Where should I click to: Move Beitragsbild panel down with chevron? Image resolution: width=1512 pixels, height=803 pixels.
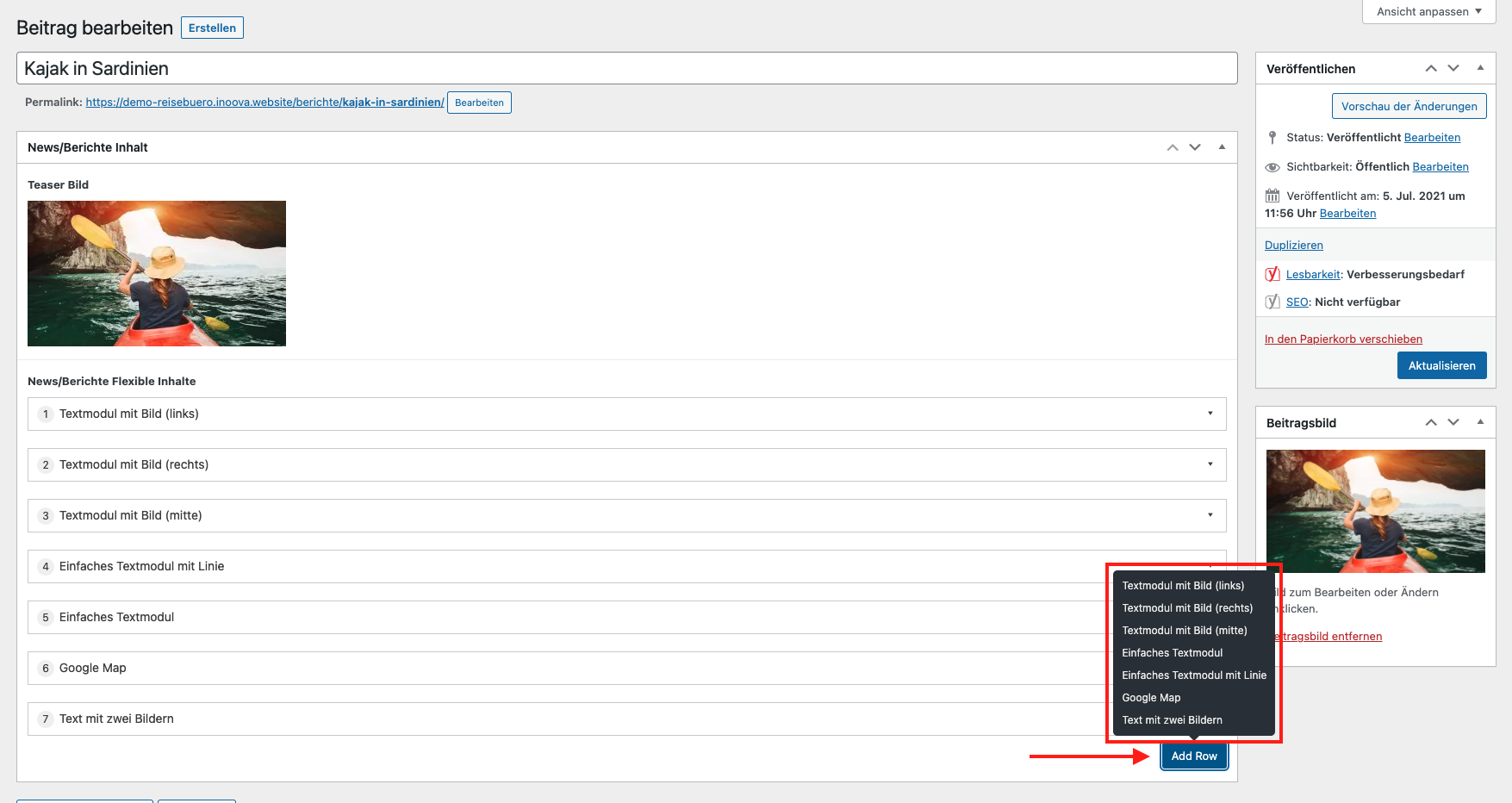pos(1453,422)
